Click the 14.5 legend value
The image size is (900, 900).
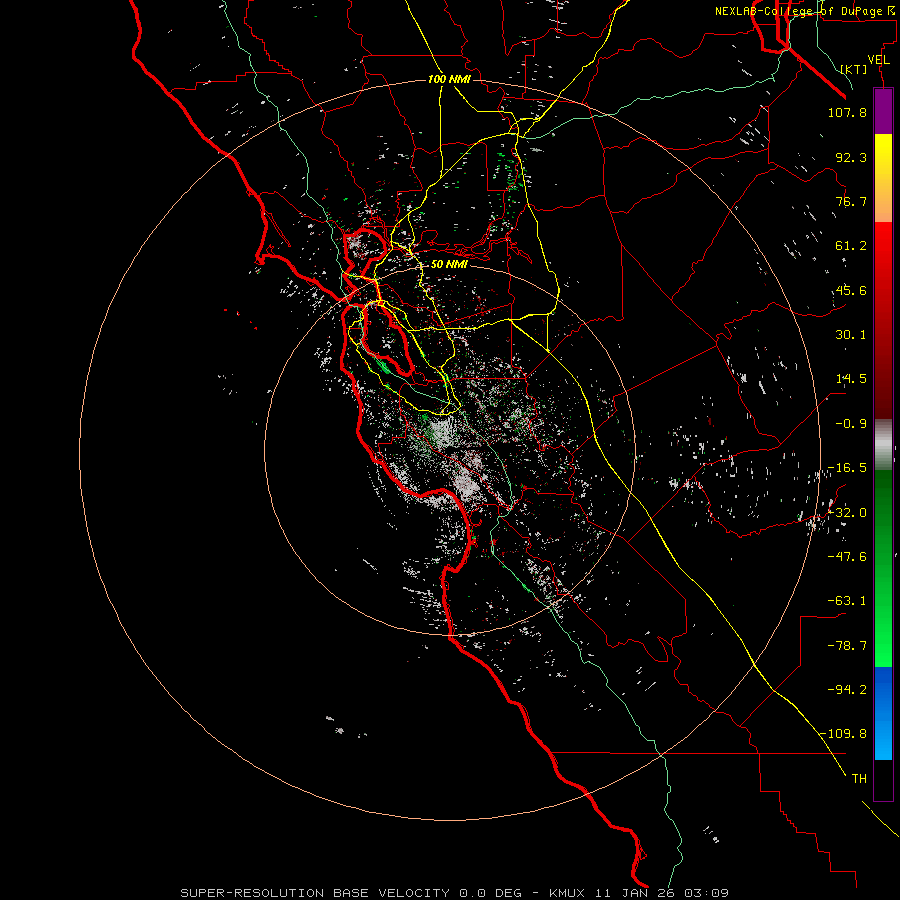[851, 379]
